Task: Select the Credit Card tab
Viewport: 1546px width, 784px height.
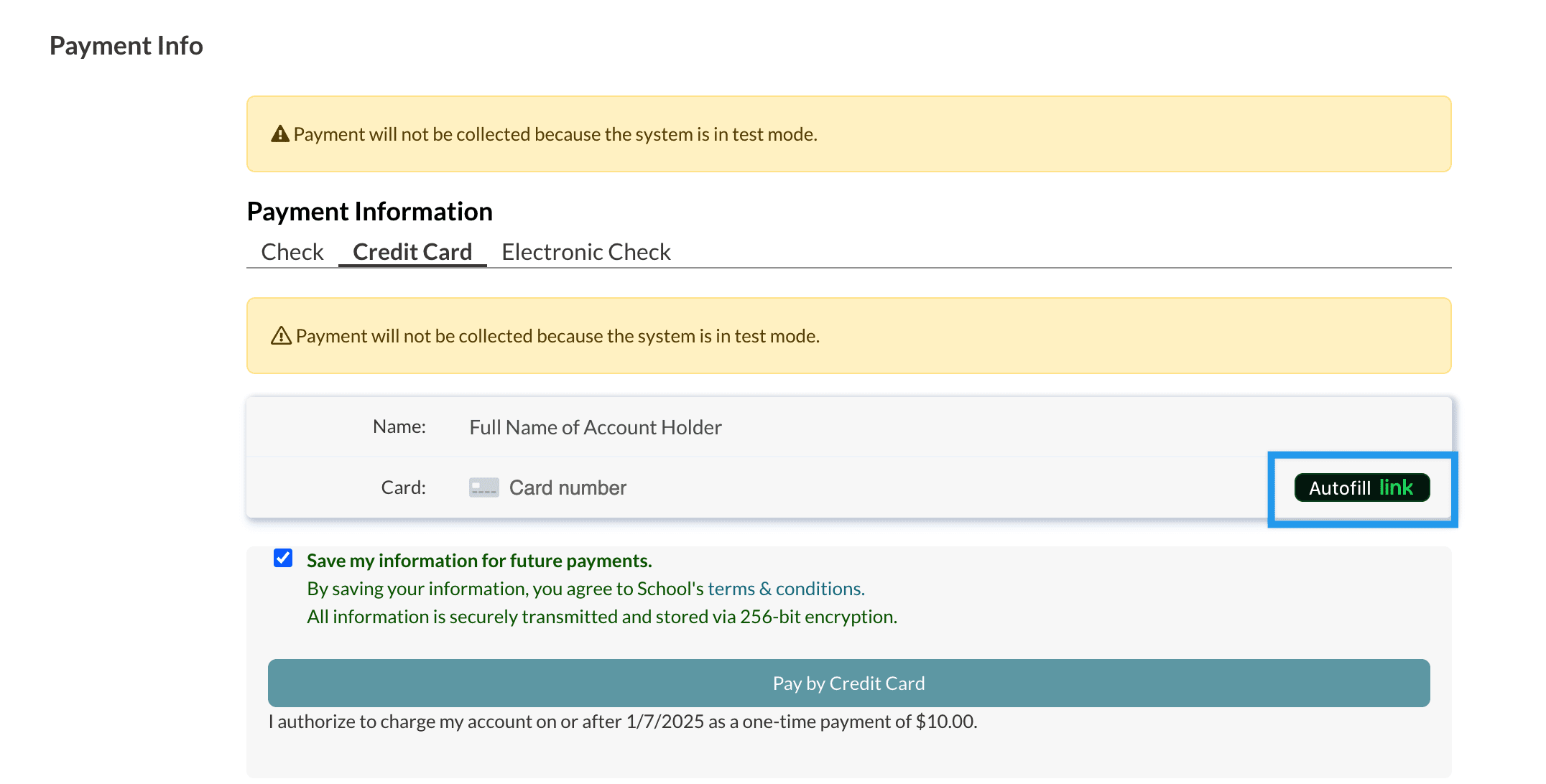Action: pyautogui.click(x=412, y=251)
